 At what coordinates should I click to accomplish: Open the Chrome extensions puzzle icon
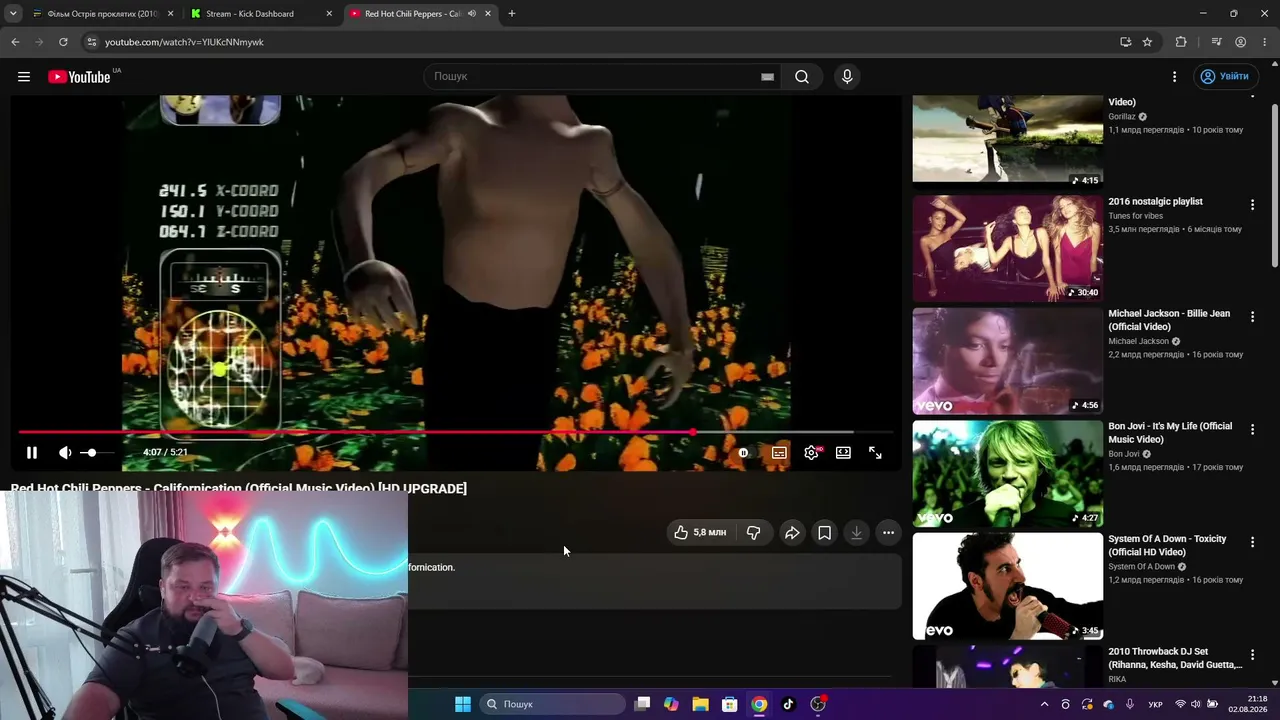[1181, 42]
